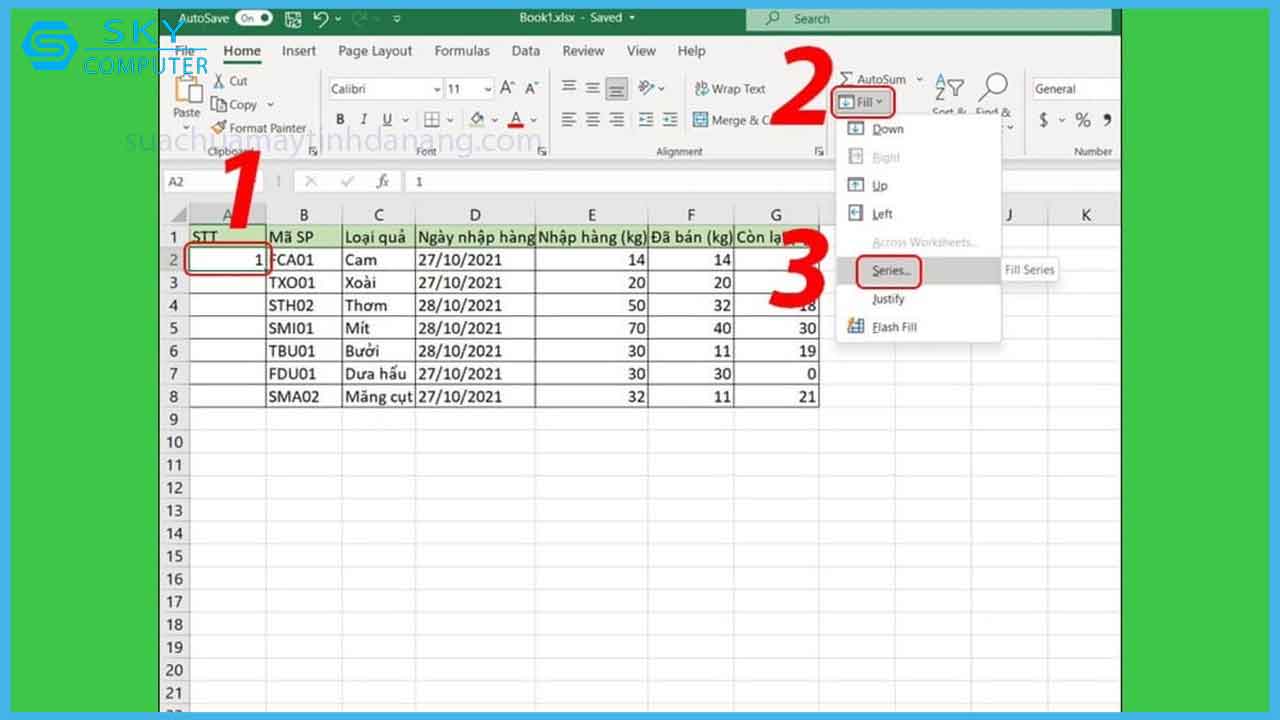Open the Data tab
1280x720 pixels.
pyautogui.click(x=526, y=51)
